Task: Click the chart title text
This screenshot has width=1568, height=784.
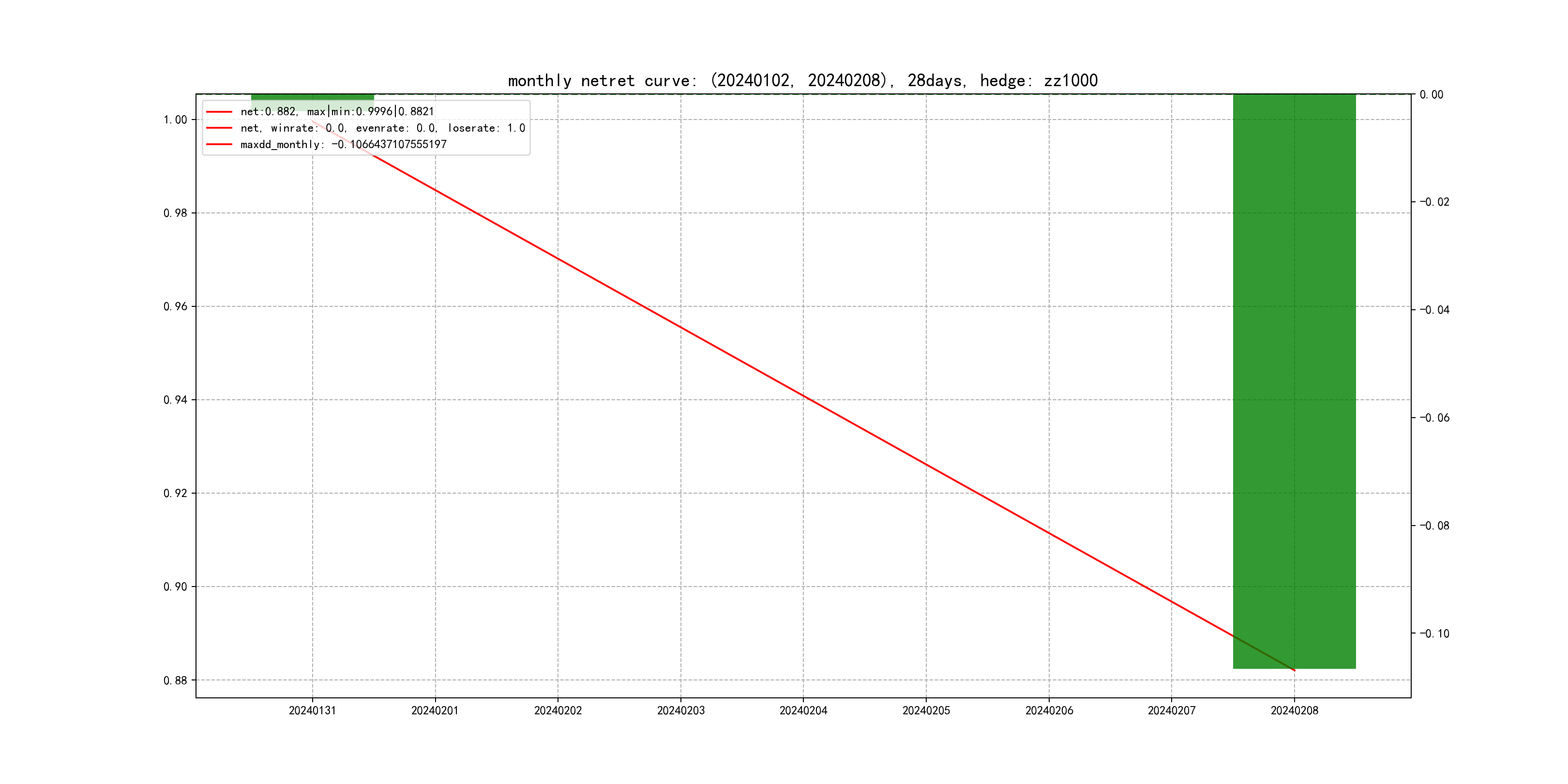Action: 802,80
